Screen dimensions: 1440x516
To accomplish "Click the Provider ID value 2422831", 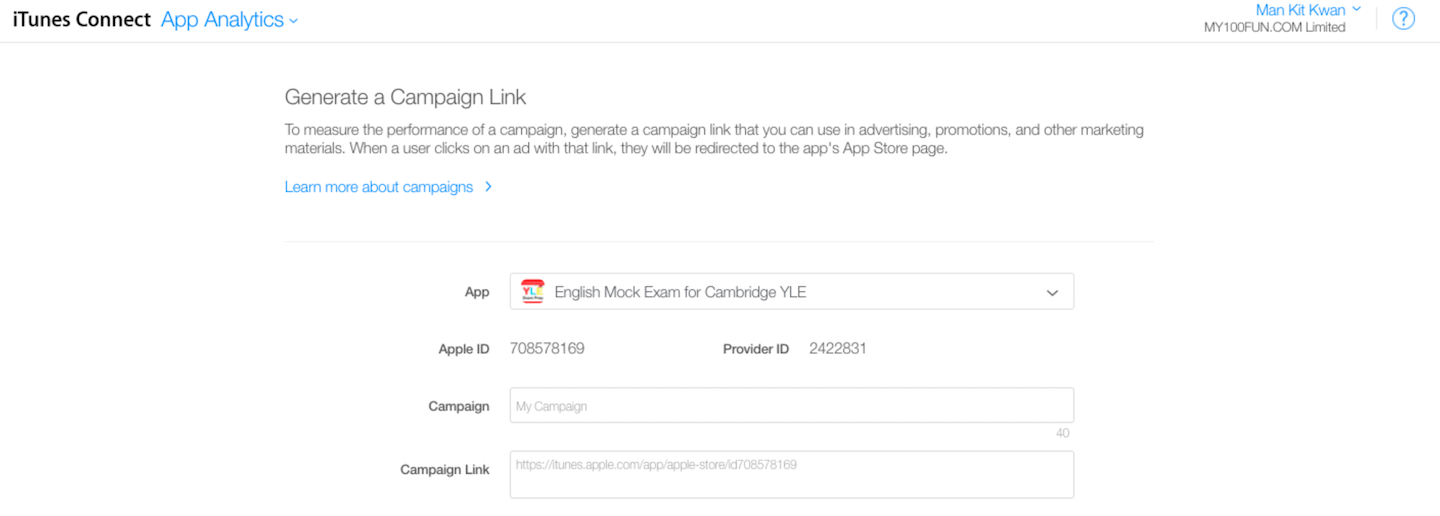I will point(838,349).
